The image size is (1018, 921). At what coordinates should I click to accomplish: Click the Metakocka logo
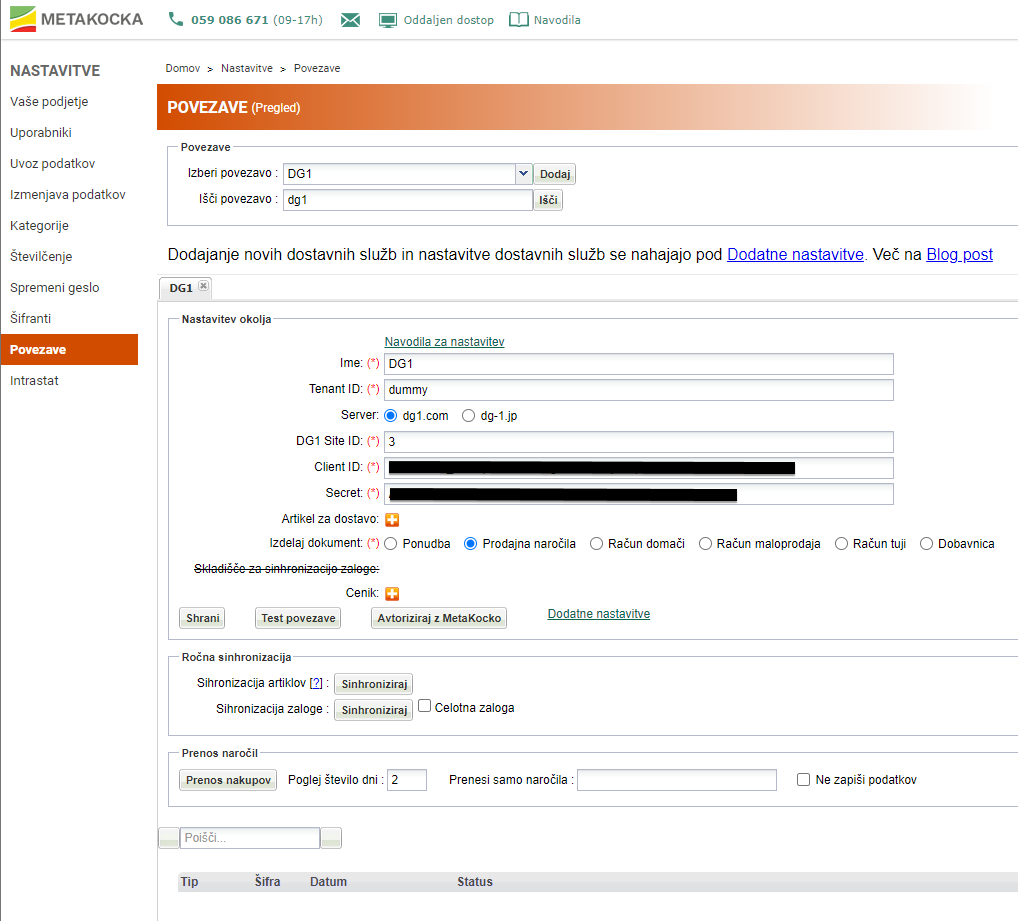77,19
